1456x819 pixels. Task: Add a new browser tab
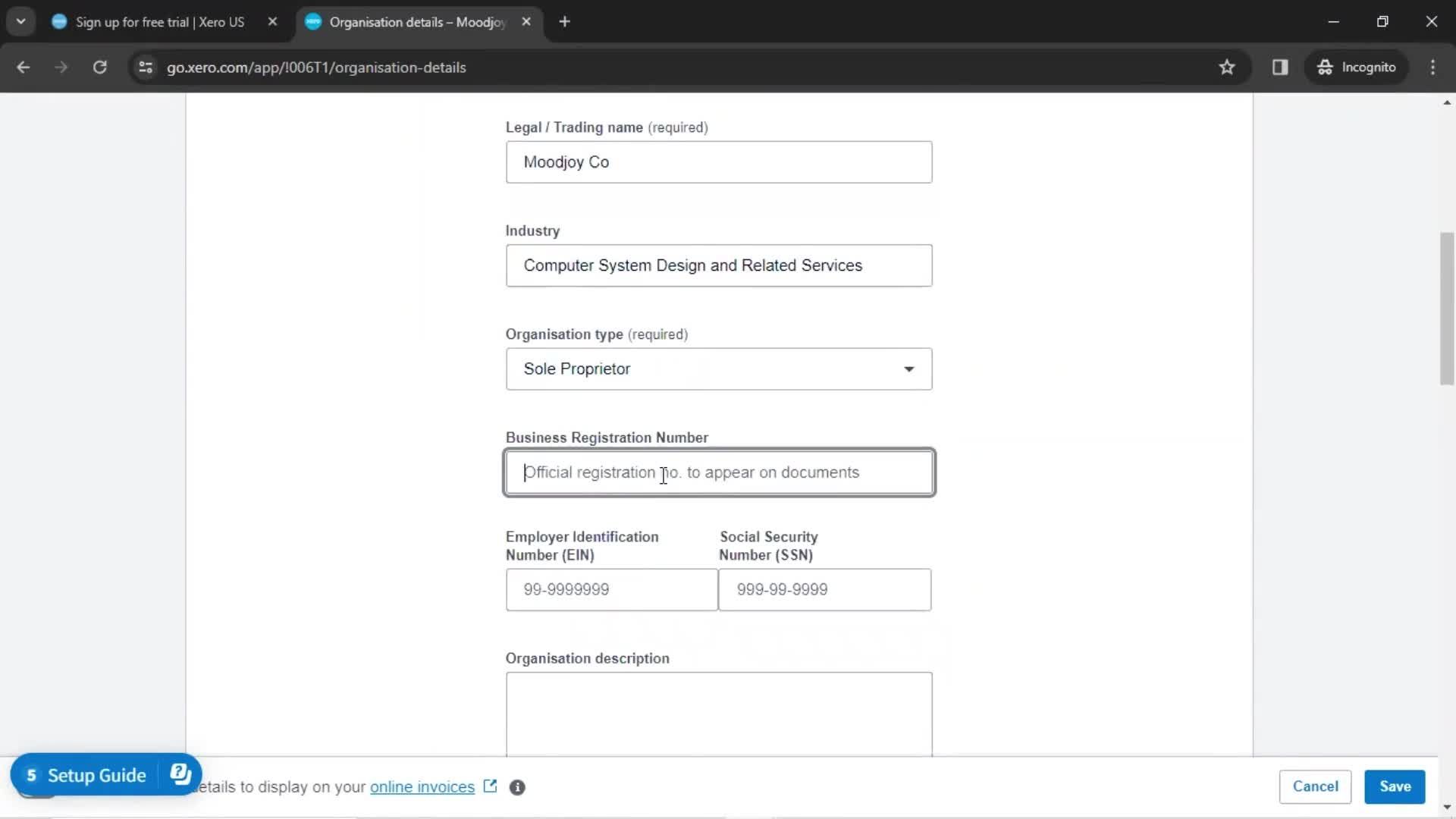564,22
